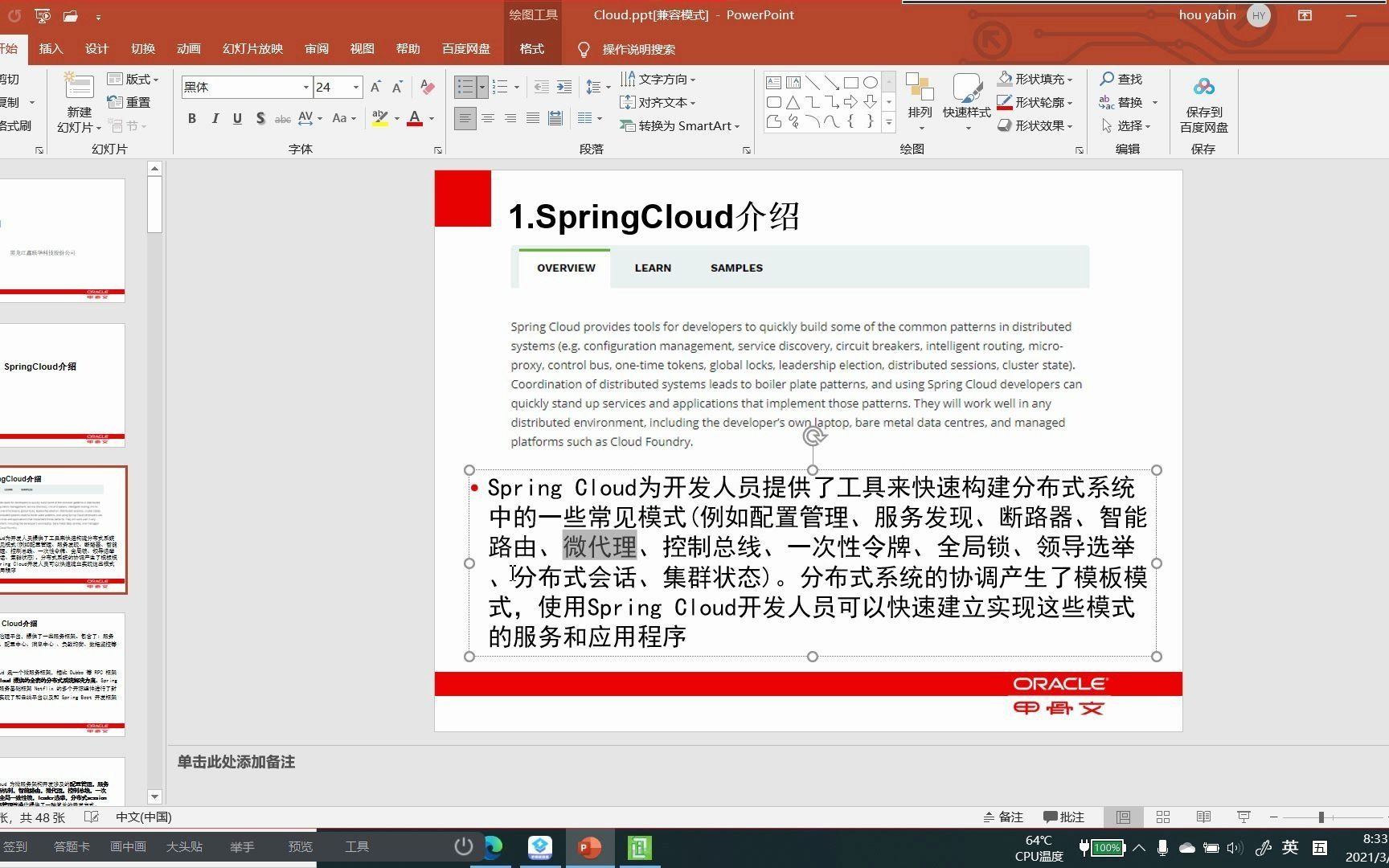Click the Select button in Editing group
Viewport: 1389px width, 868px height.
[x=1125, y=125]
